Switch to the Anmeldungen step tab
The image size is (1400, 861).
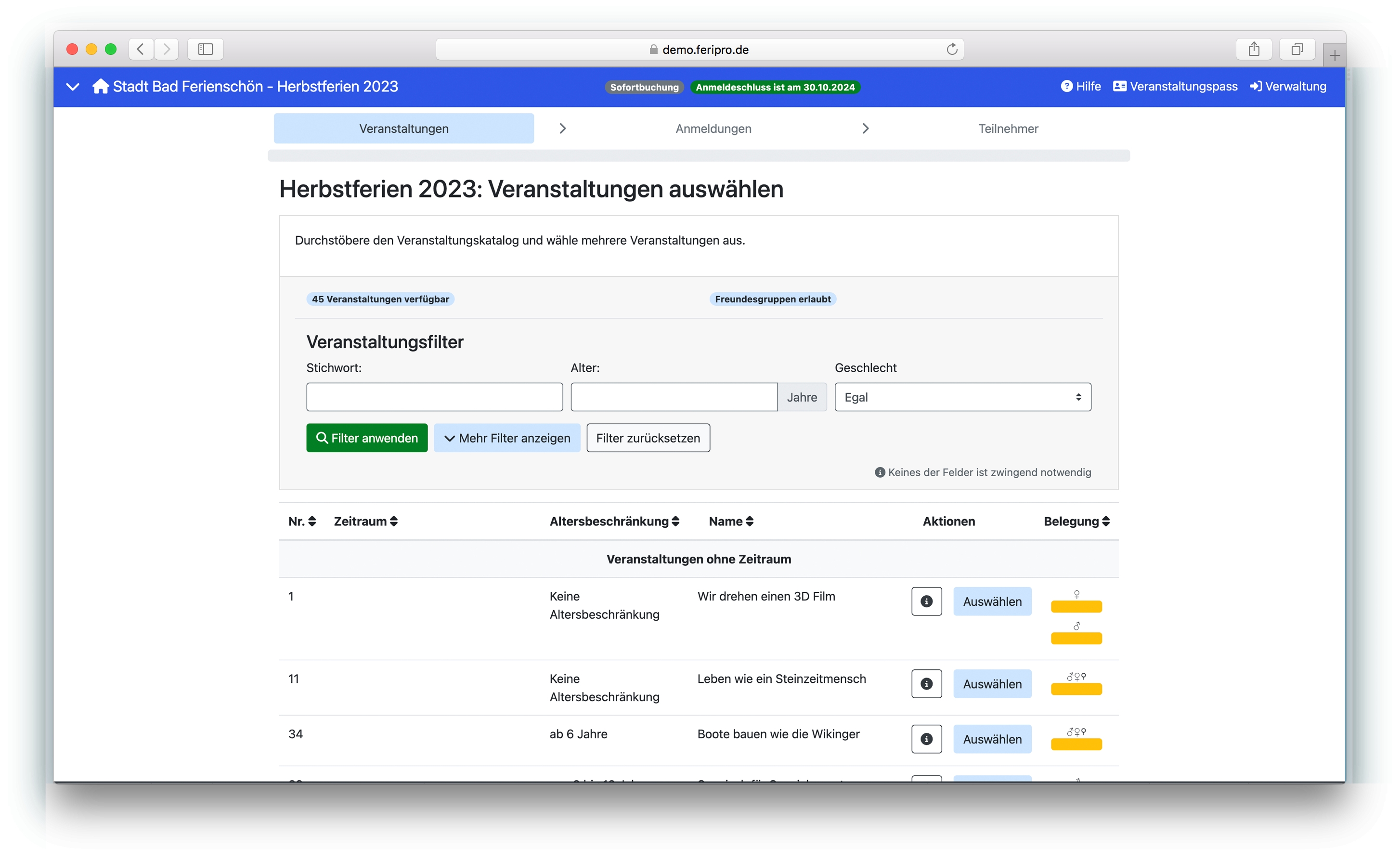pos(713,129)
